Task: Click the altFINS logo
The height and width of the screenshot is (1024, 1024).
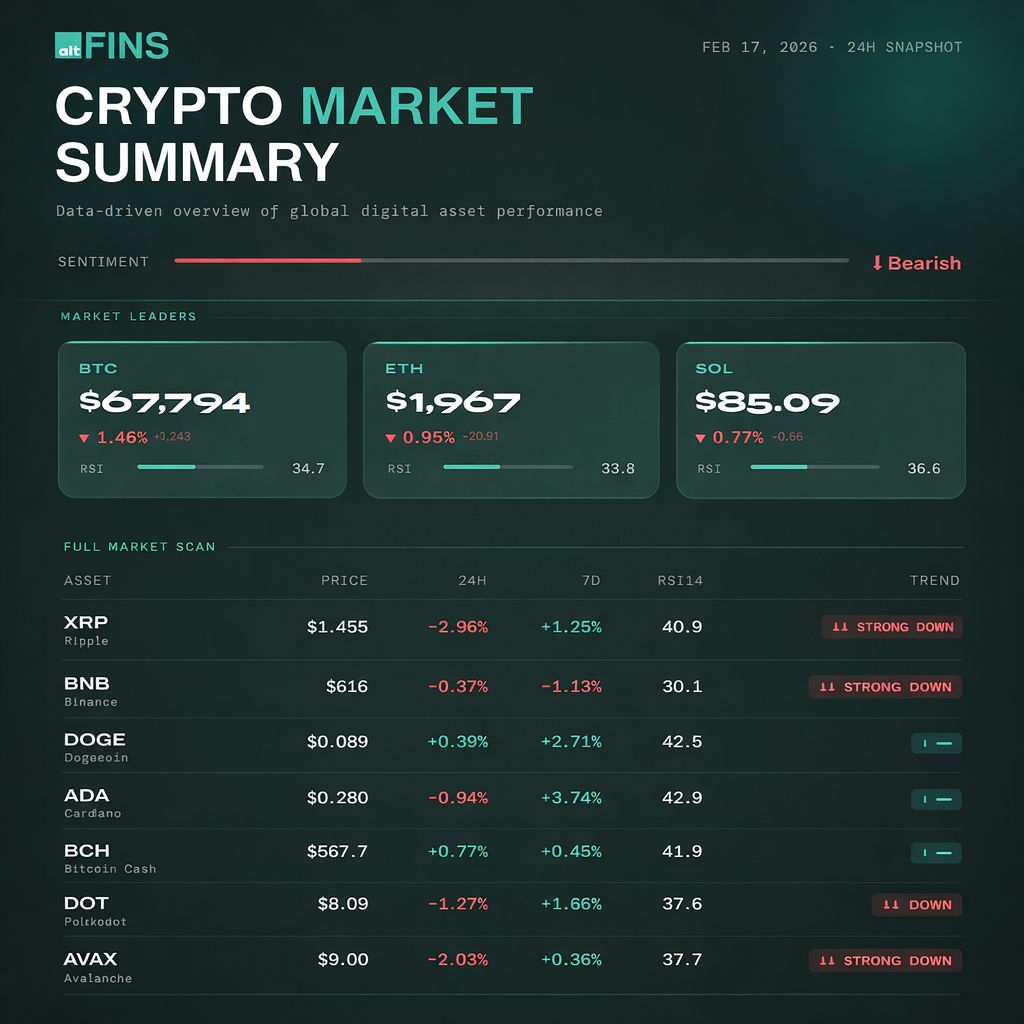Action: (x=112, y=46)
